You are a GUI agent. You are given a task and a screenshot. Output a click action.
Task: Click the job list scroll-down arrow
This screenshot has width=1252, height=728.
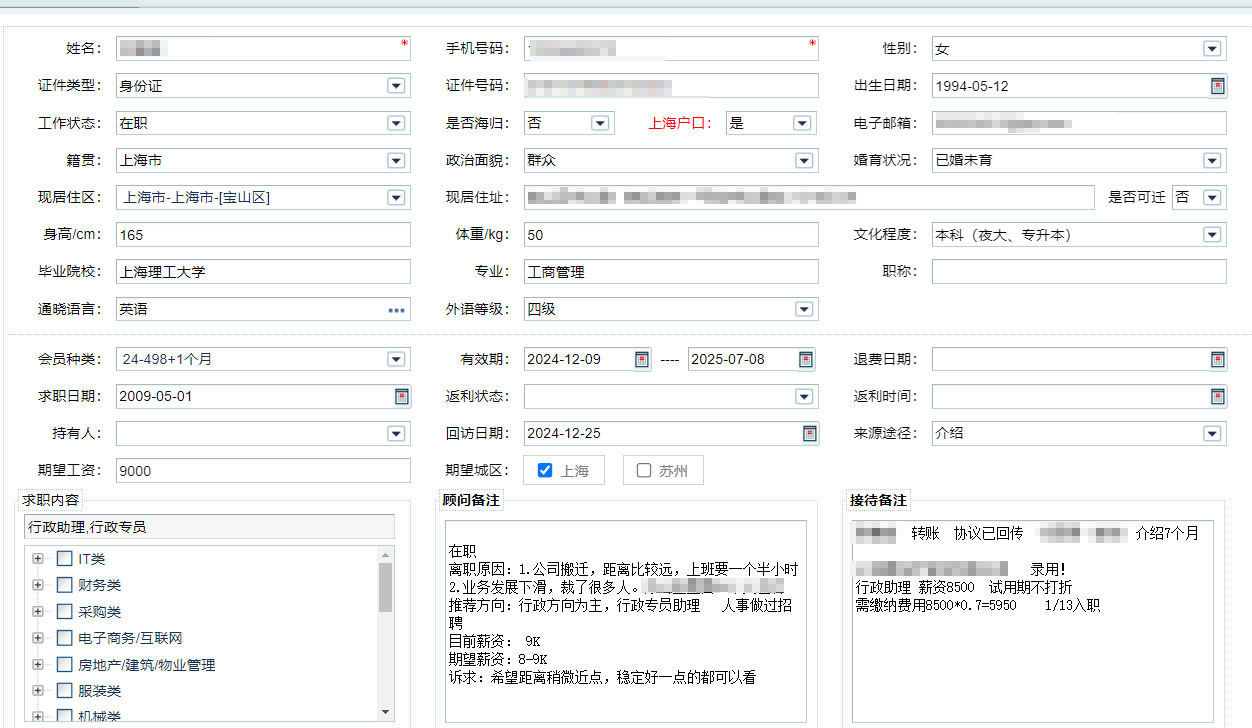pyautogui.click(x=385, y=711)
